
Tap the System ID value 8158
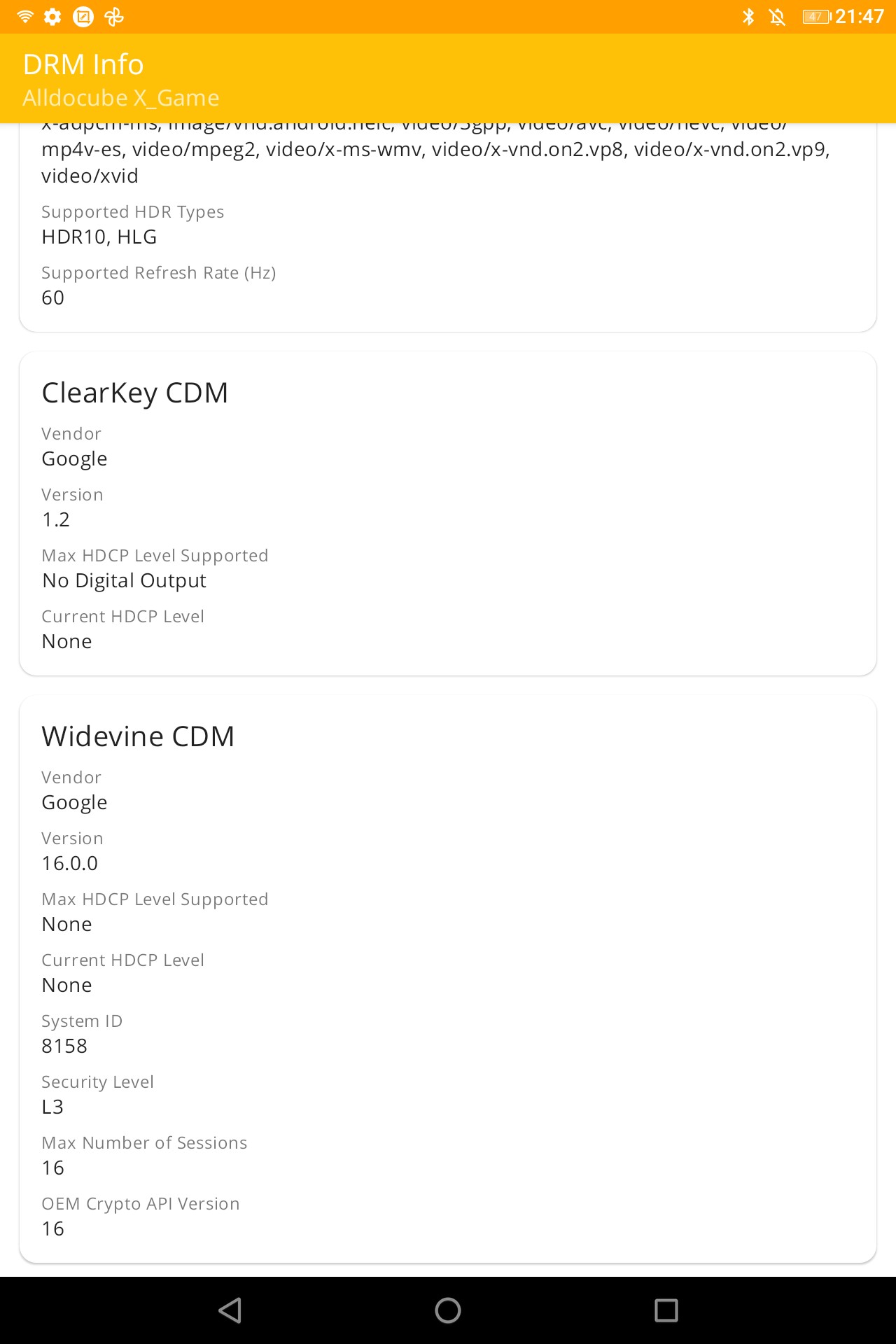coord(64,1046)
